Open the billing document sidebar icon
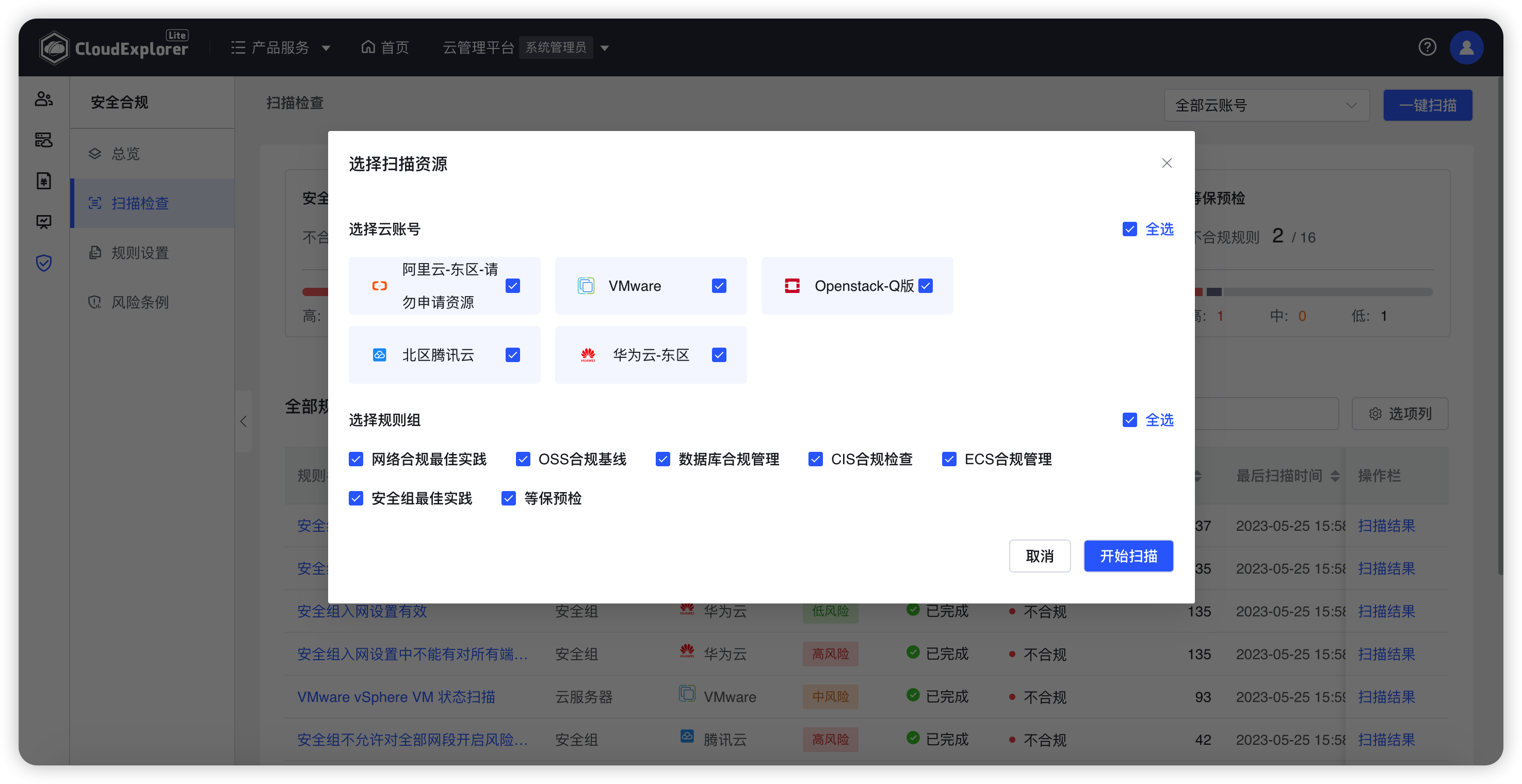The image size is (1522, 784). pos(43,181)
